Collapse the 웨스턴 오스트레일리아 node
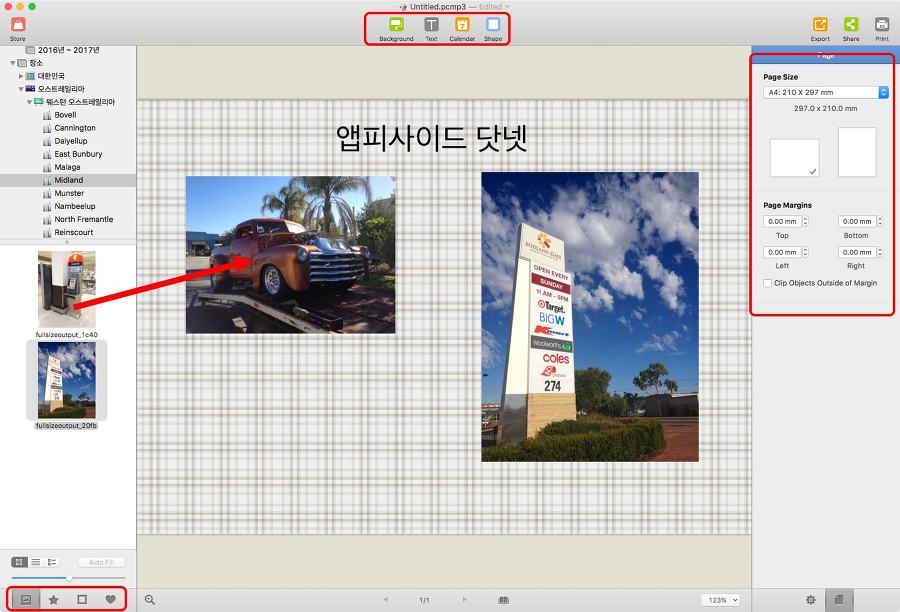Screen dimensions: 900x612 [x=29, y=102]
